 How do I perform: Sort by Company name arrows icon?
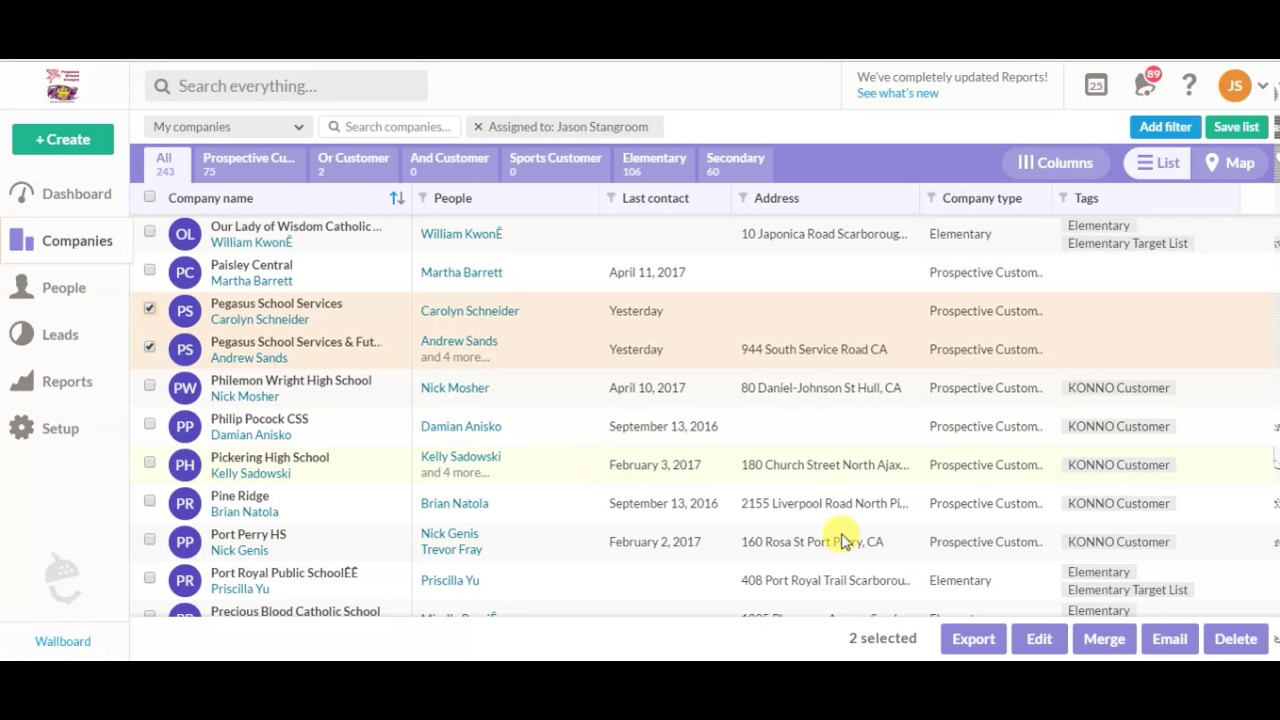[397, 198]
